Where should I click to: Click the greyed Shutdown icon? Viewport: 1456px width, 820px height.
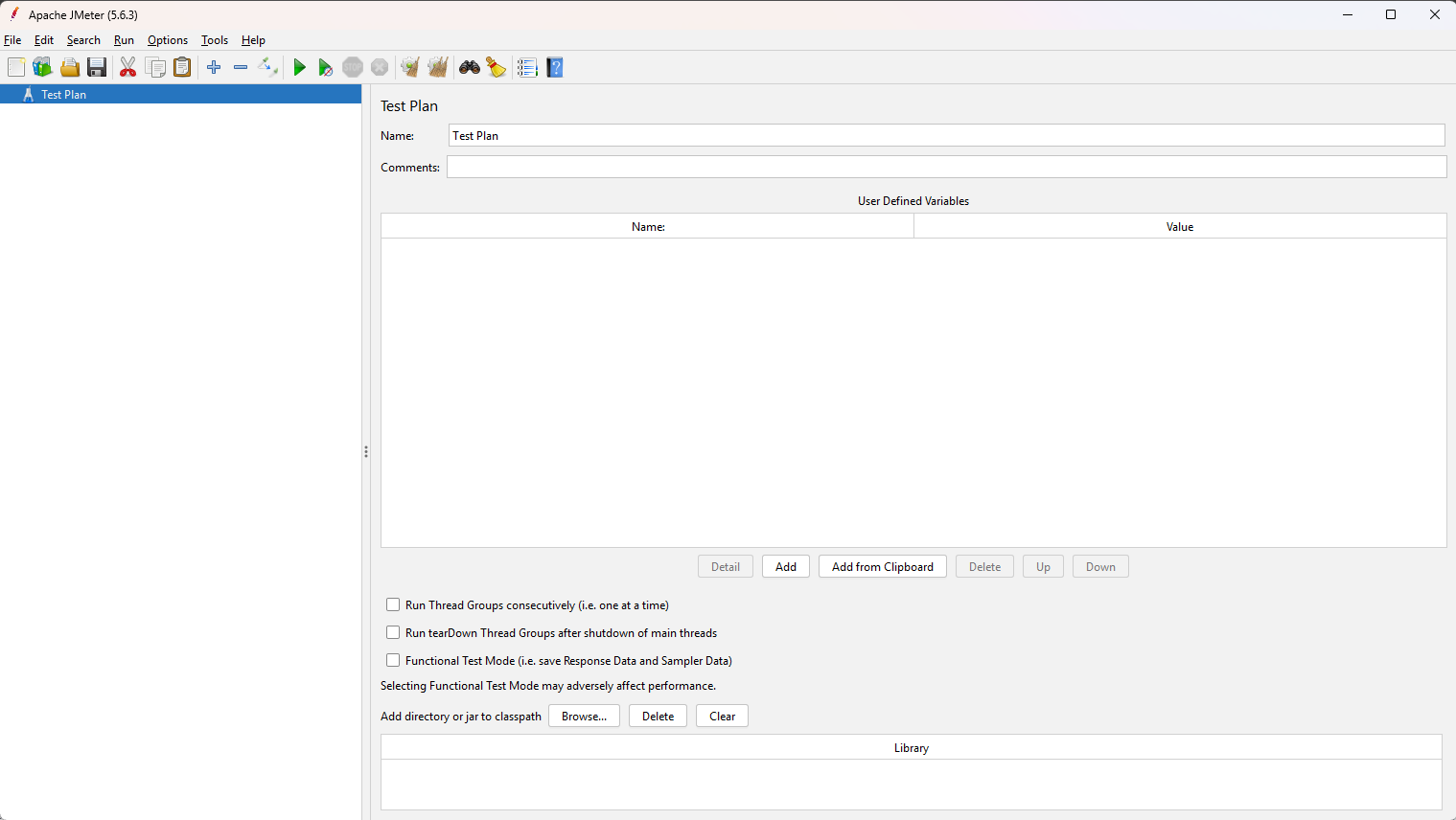(380, 67)
